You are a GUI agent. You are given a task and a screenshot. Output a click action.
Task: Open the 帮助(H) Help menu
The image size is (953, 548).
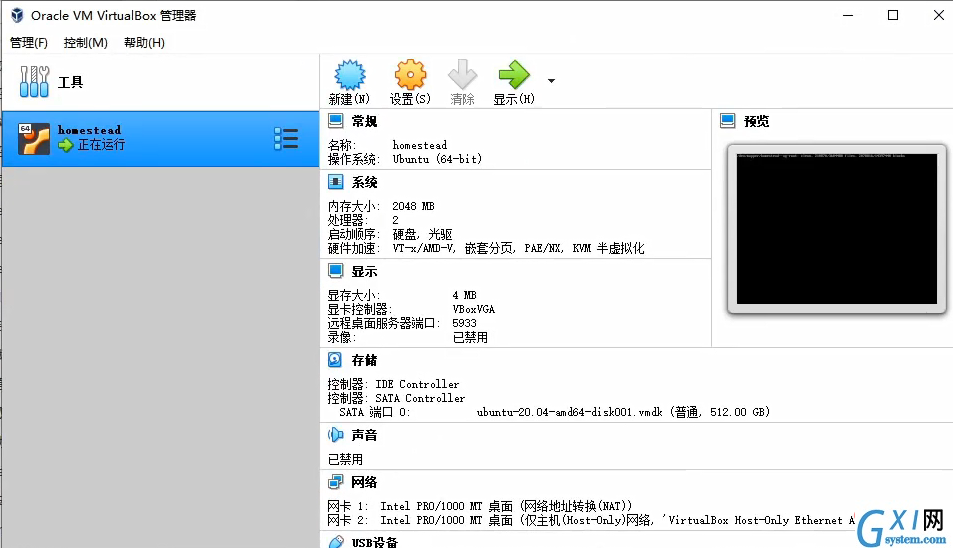(144, 43)
